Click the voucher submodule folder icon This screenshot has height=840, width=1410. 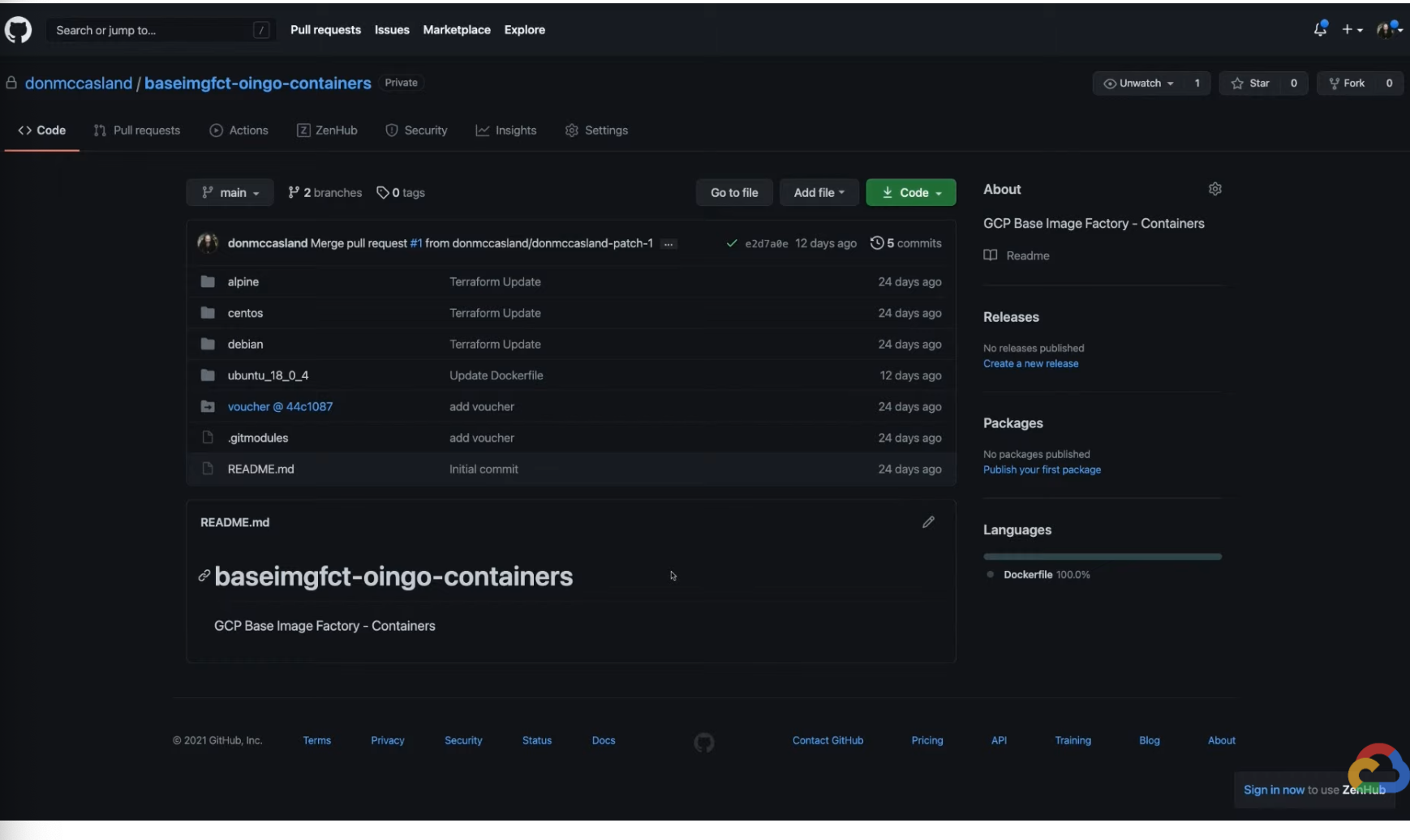(208, 406)
